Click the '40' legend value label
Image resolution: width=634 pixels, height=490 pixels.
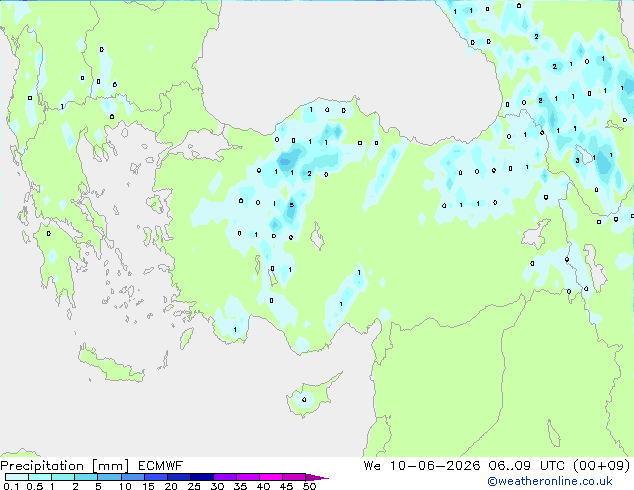pos(263,486)
